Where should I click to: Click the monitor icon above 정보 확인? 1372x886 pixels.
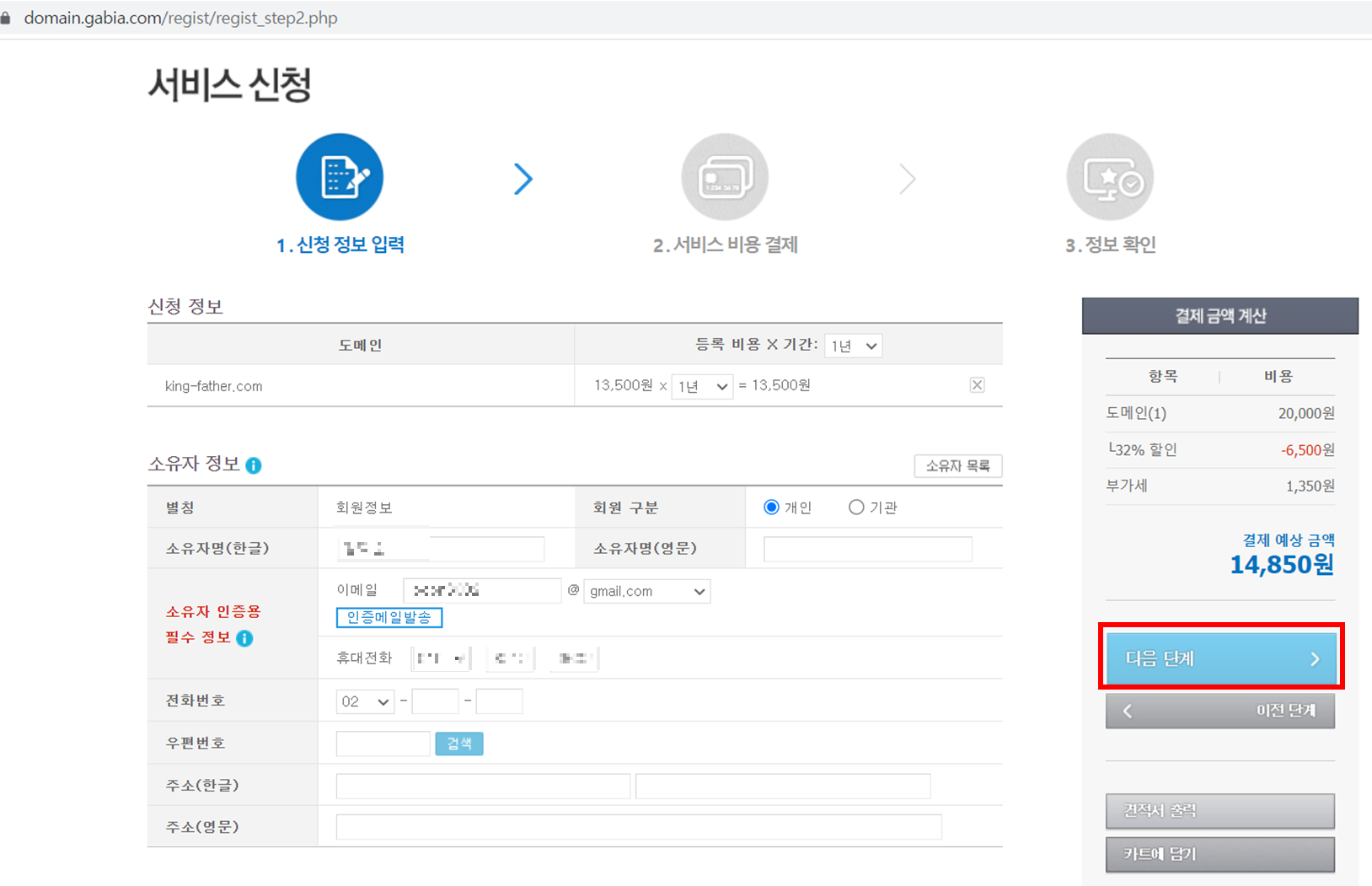coord(1110,177)
